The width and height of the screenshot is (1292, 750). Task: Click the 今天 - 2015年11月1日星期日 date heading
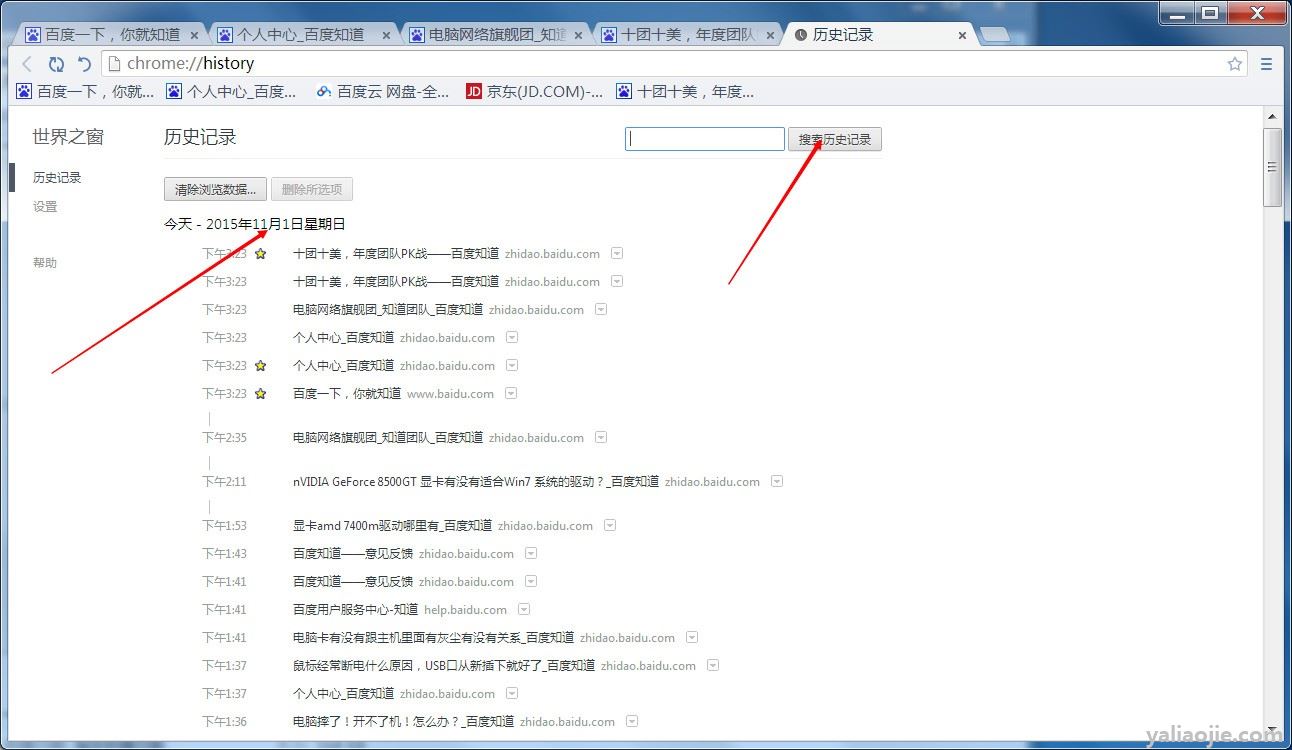pos(255,224)
